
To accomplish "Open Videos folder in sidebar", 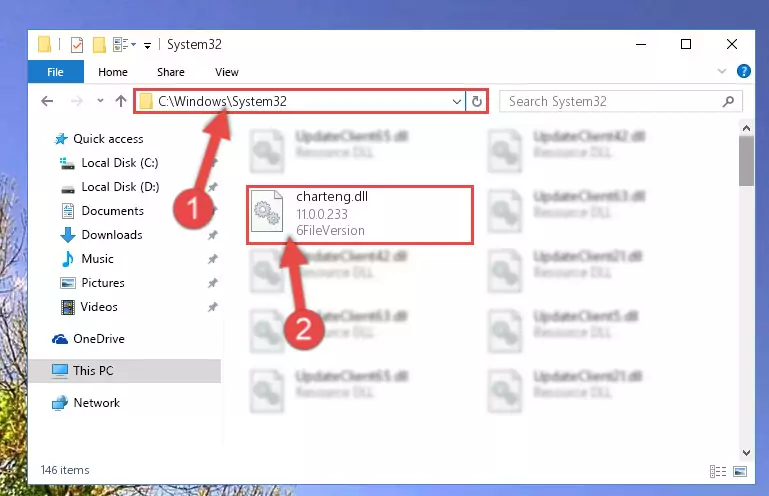I will pos(89,307).
